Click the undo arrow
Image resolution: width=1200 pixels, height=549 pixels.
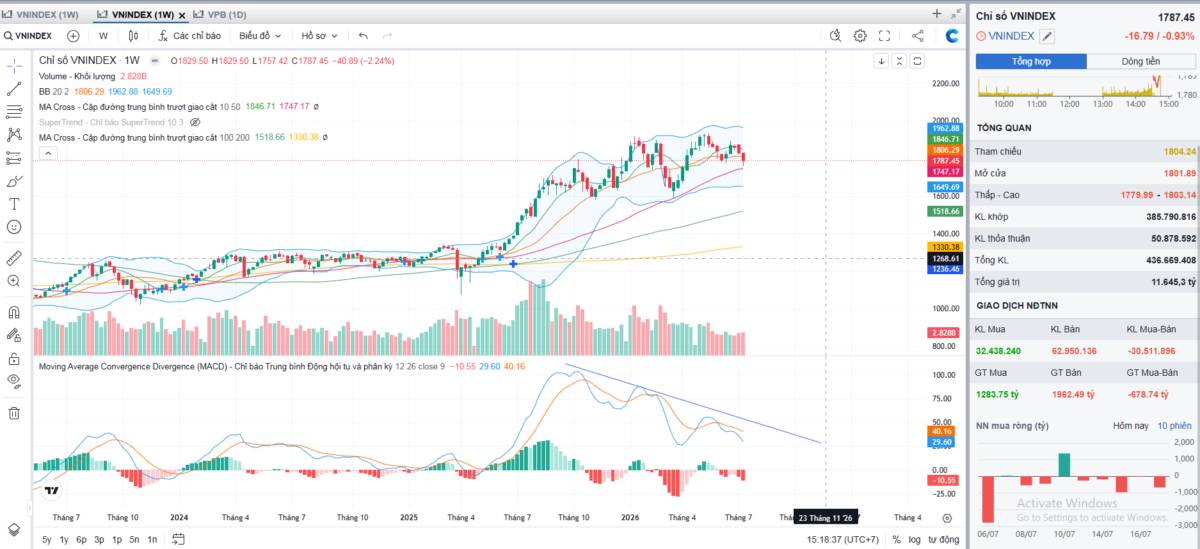click(x=363, y=35)
